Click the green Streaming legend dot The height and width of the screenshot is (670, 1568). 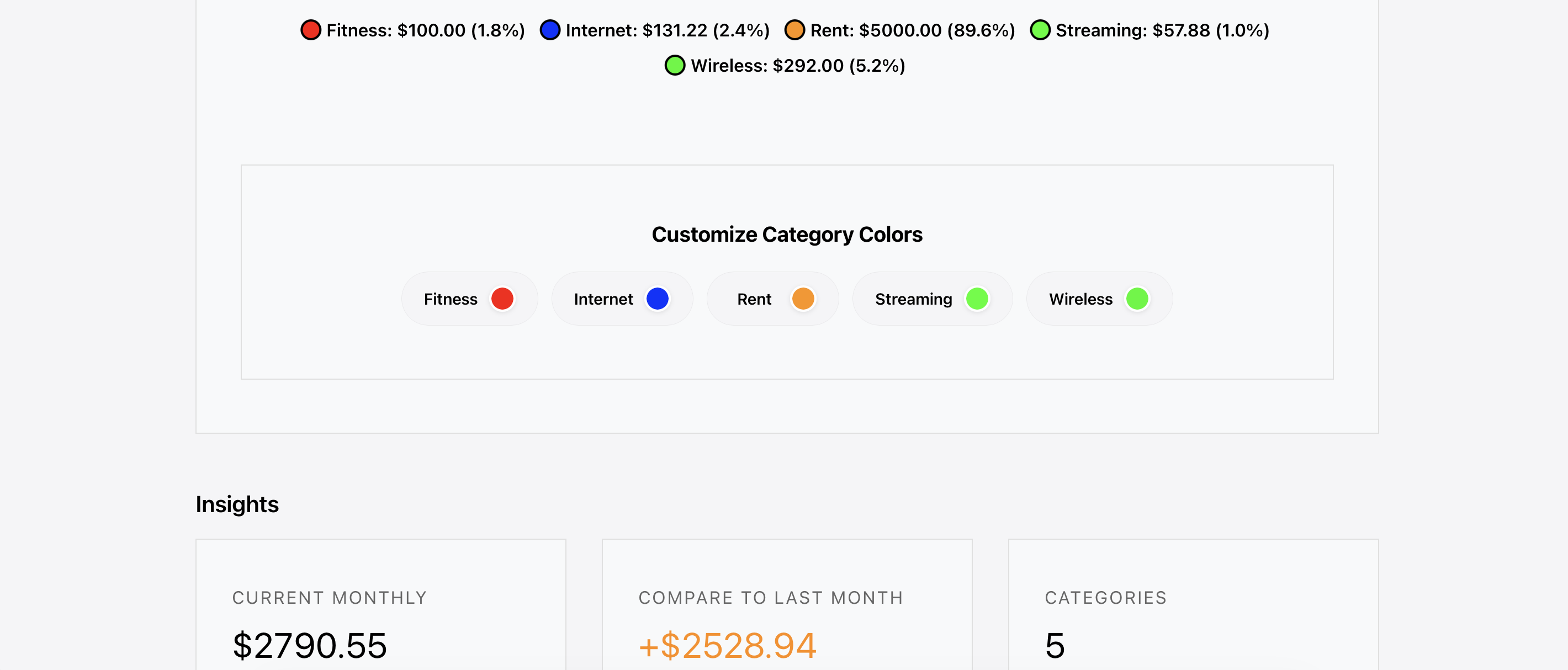coord(1040,30)
